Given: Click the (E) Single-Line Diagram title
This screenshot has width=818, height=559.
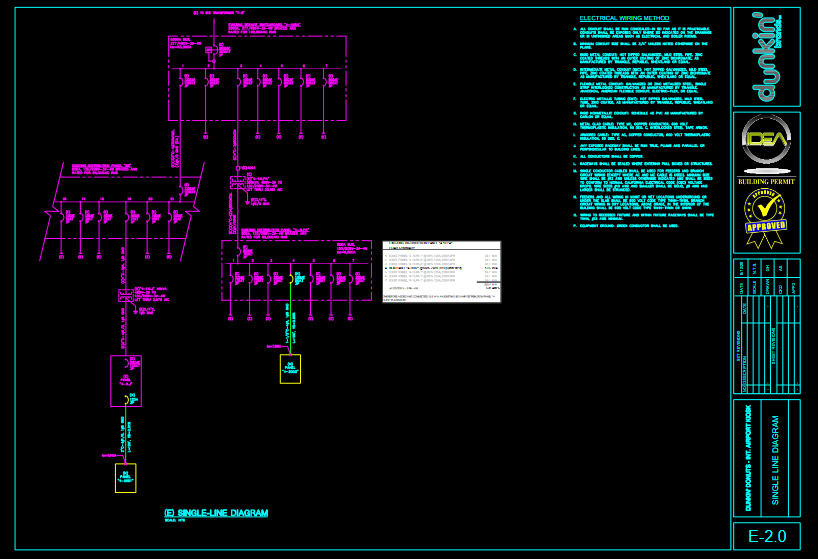Looking at the screenshot, I should (216, 513).
